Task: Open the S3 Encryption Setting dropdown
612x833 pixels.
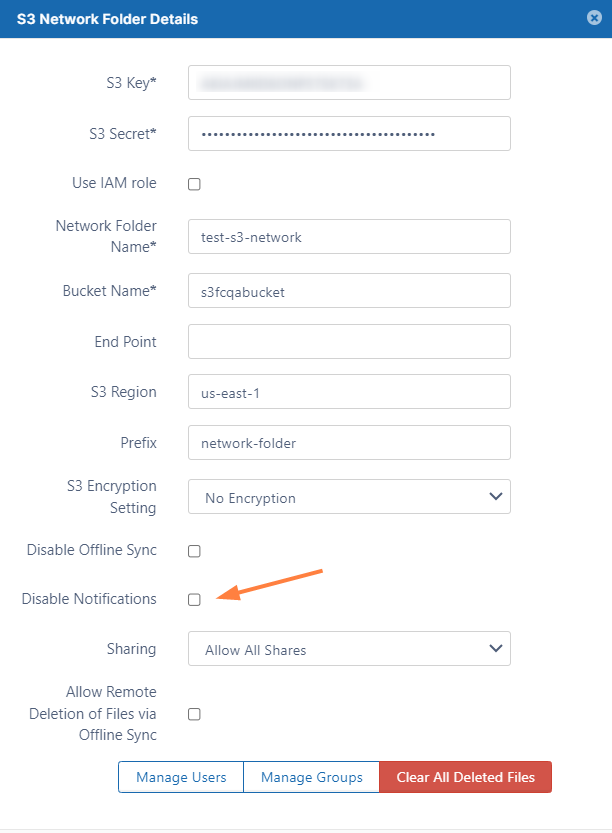Action: [x=349, y=497]
